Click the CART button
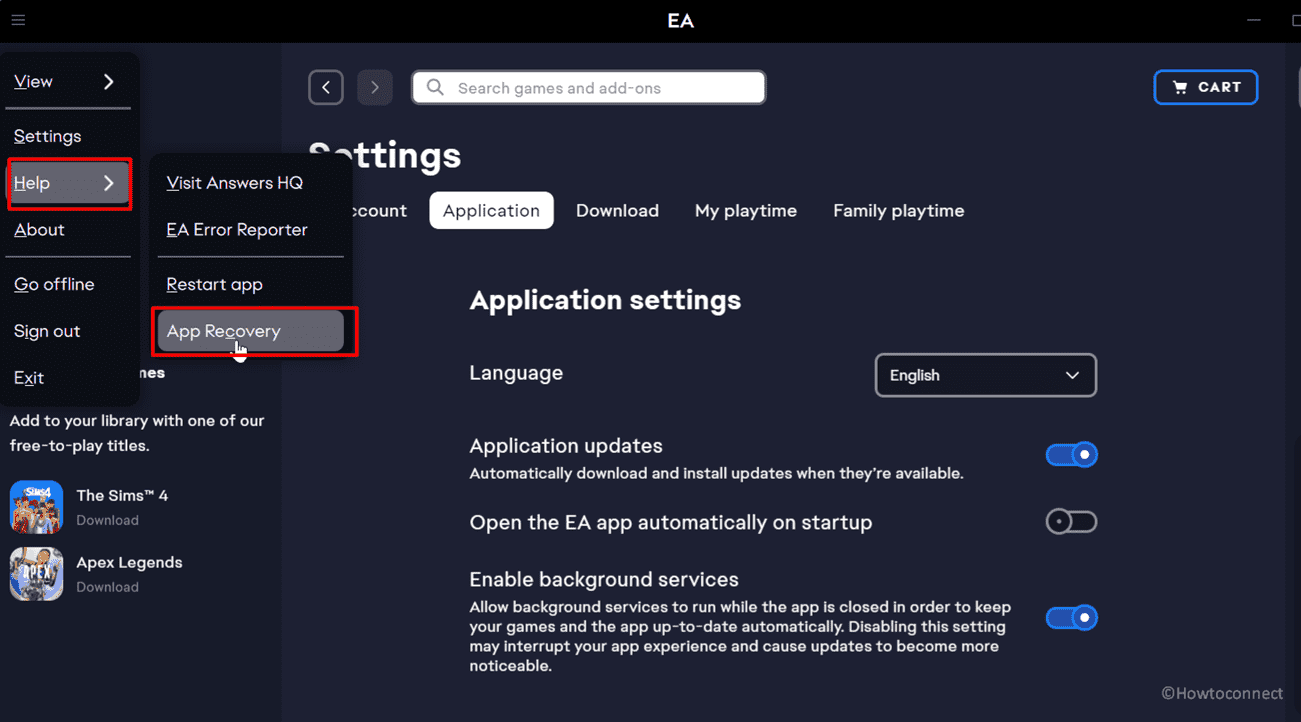 pos(1206,88)
